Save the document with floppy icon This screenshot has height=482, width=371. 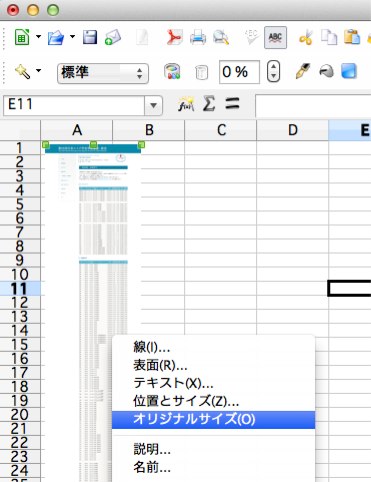pyautogui.click(x=90, y=37)
